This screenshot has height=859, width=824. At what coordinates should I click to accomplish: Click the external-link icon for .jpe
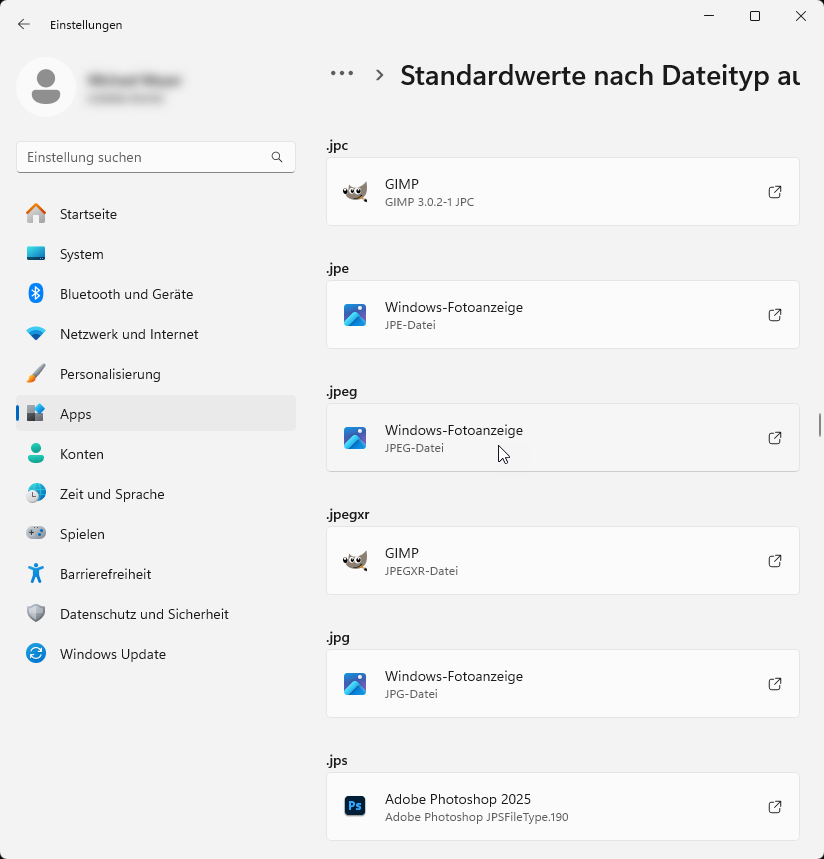775,315
